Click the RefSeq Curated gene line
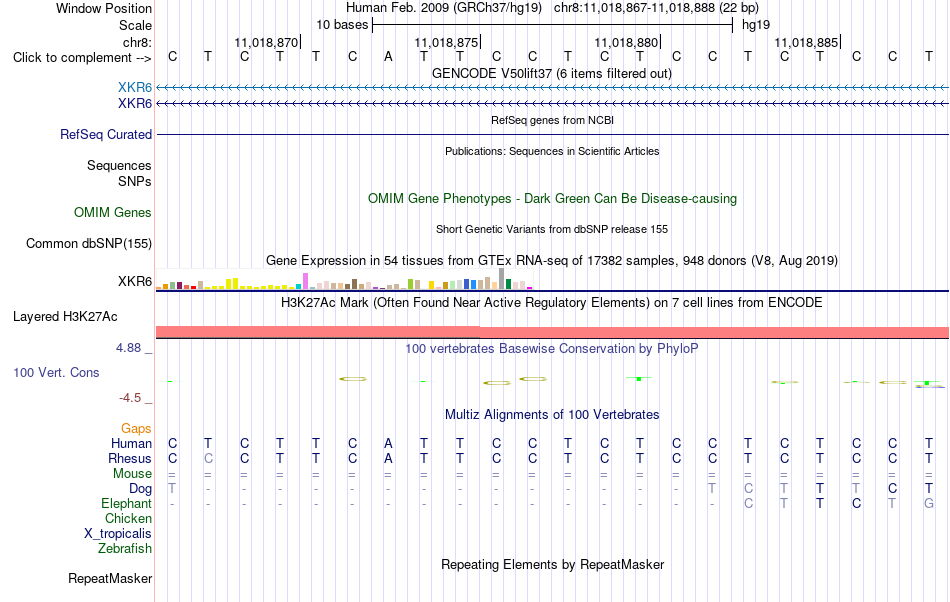This screenshot has height=602, width=950. pos(552,134)
